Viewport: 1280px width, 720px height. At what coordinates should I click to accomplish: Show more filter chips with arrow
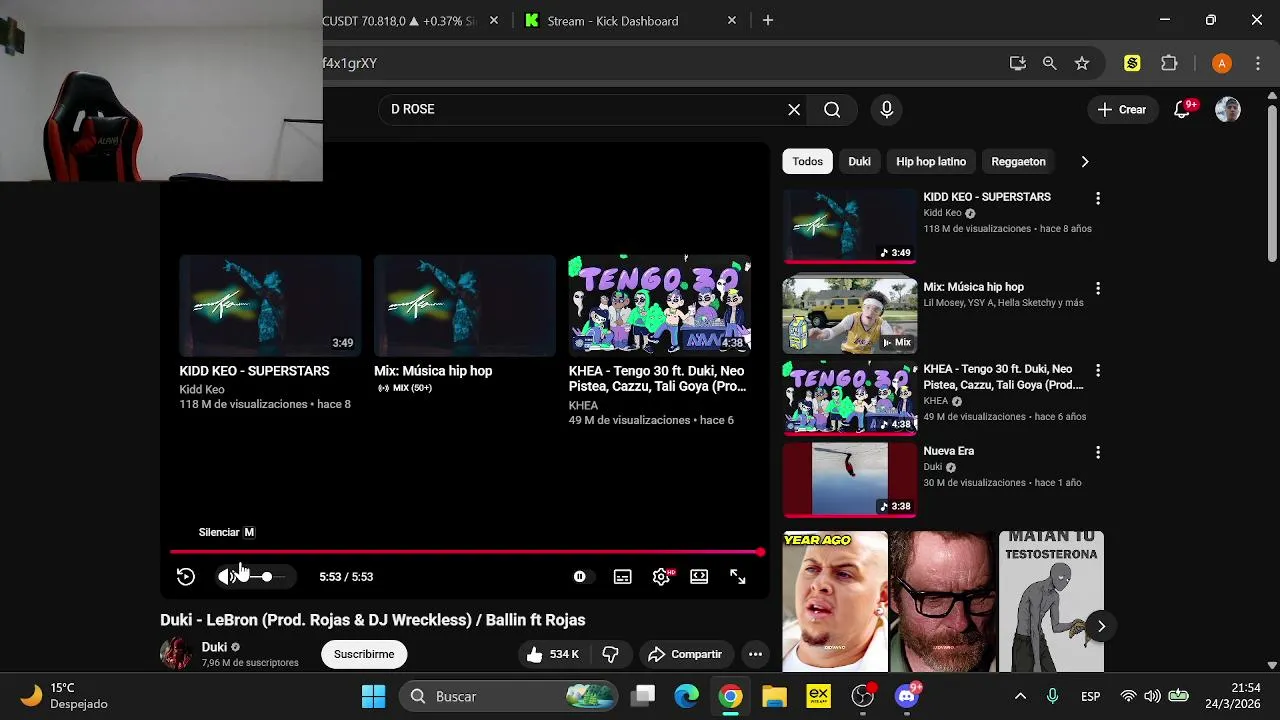1085,162
